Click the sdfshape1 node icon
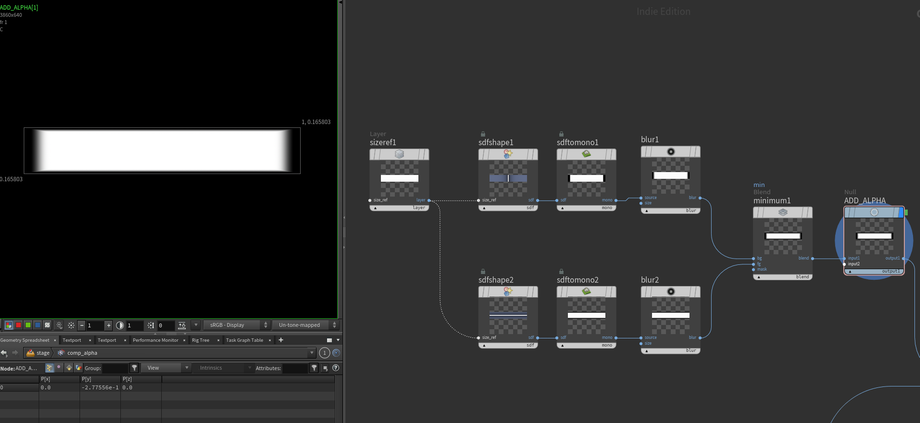Image resolution: width=920 pixels, height=423 pixels. [508, 154]
